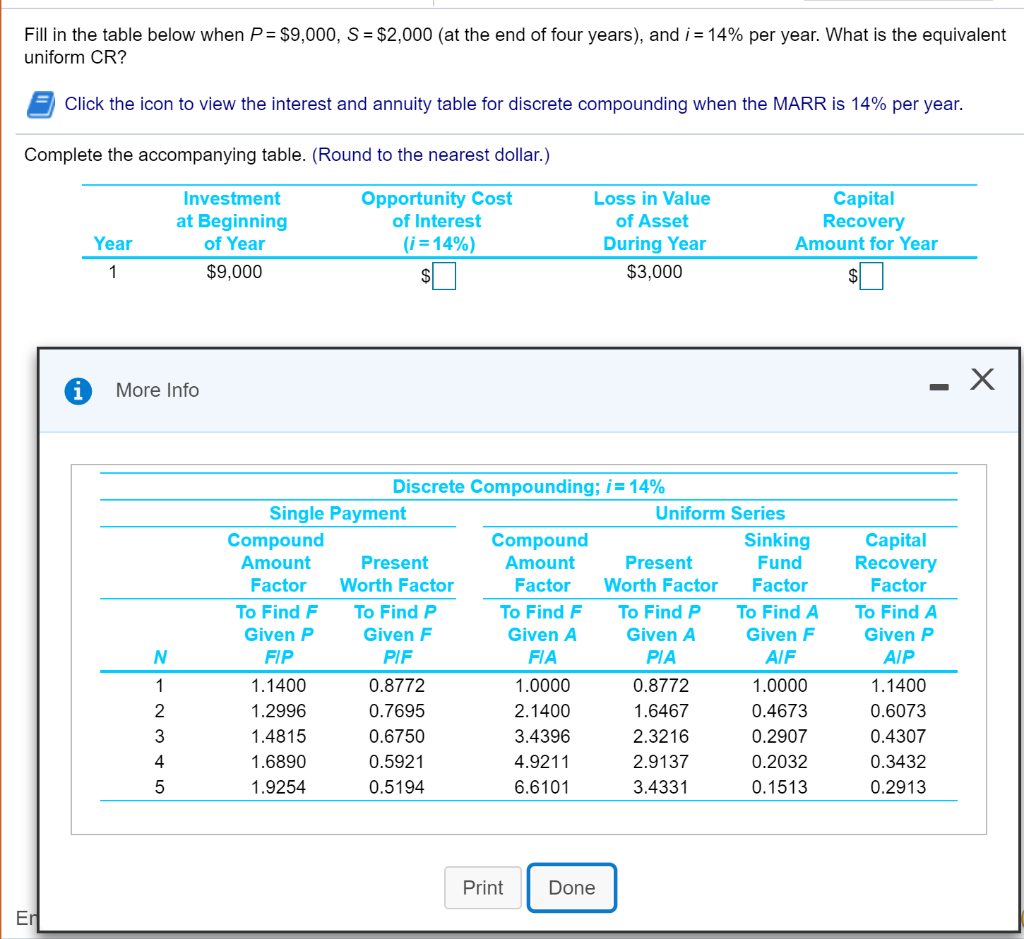
Task: Select the Capital Recovery Factor value 0.3432
Action: coord(896,762)
